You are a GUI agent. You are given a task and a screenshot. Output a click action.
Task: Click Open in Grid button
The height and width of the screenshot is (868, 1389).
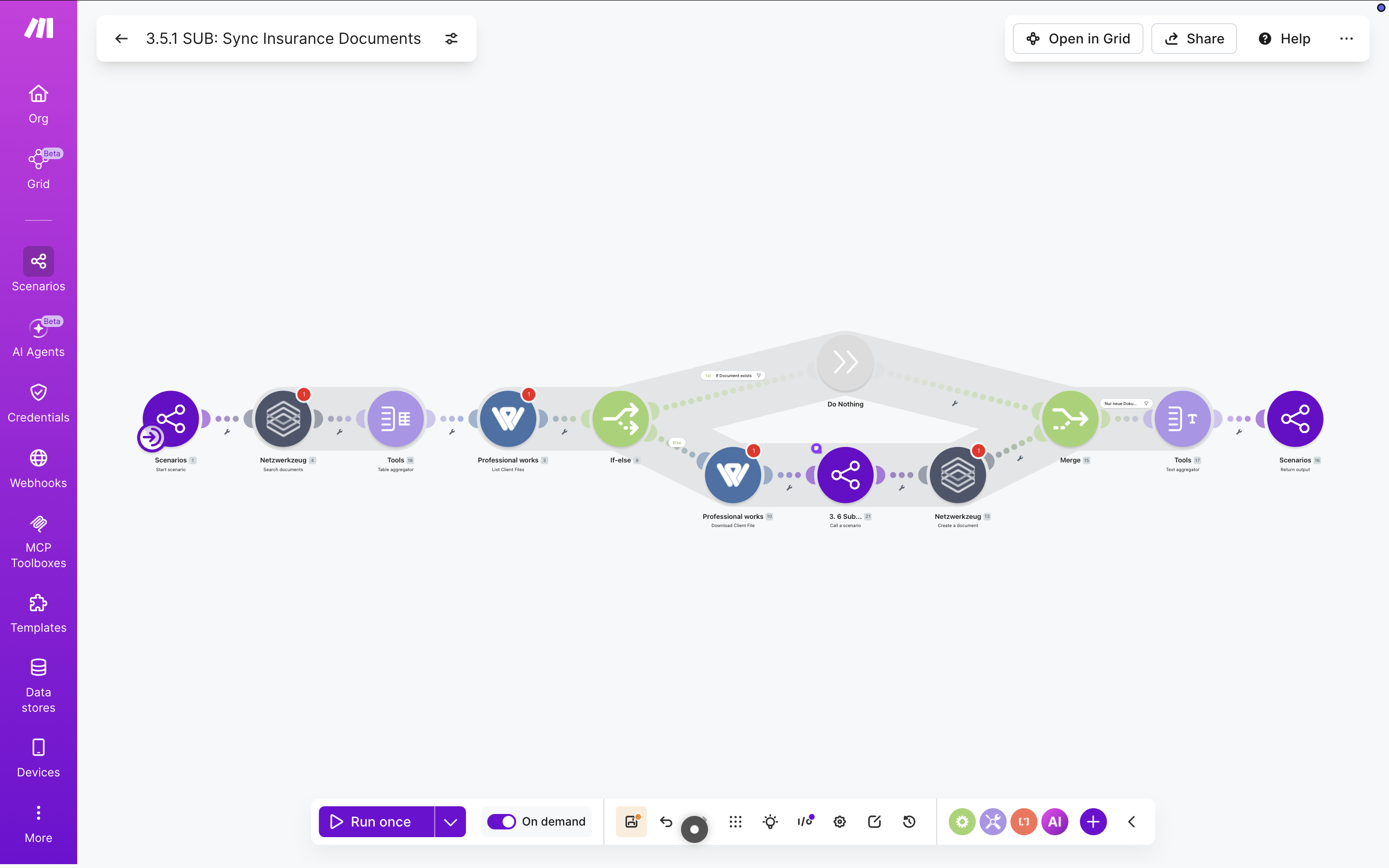click(x=1077, y=39)
